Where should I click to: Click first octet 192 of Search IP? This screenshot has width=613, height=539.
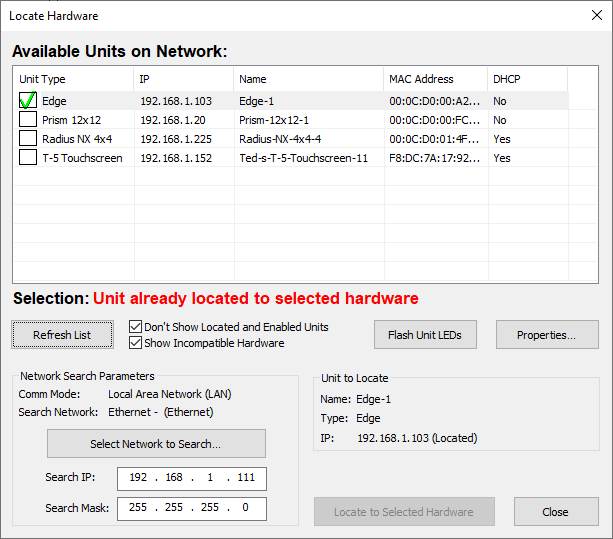pyautogui.click(x=138, y=477)
